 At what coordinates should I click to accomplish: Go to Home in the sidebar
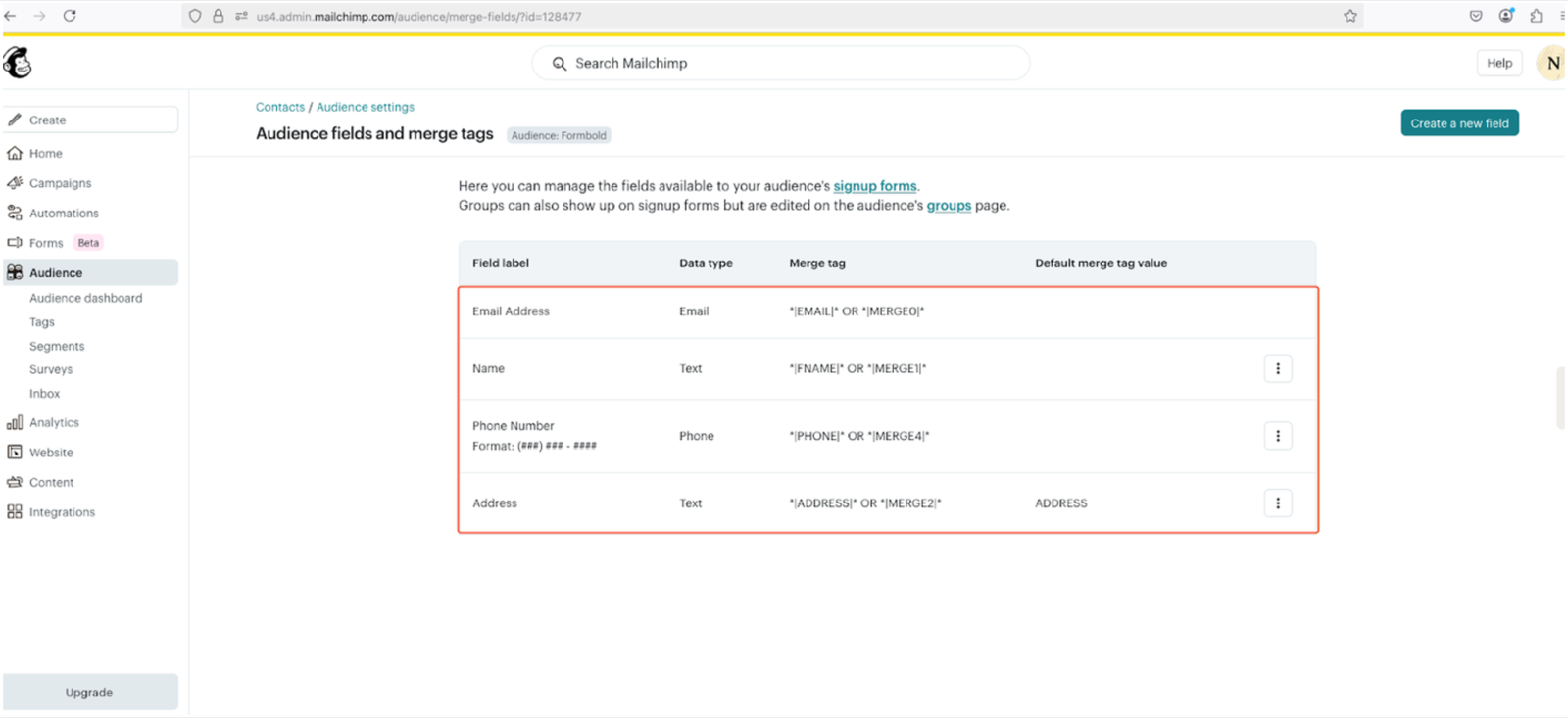point(45,154)
